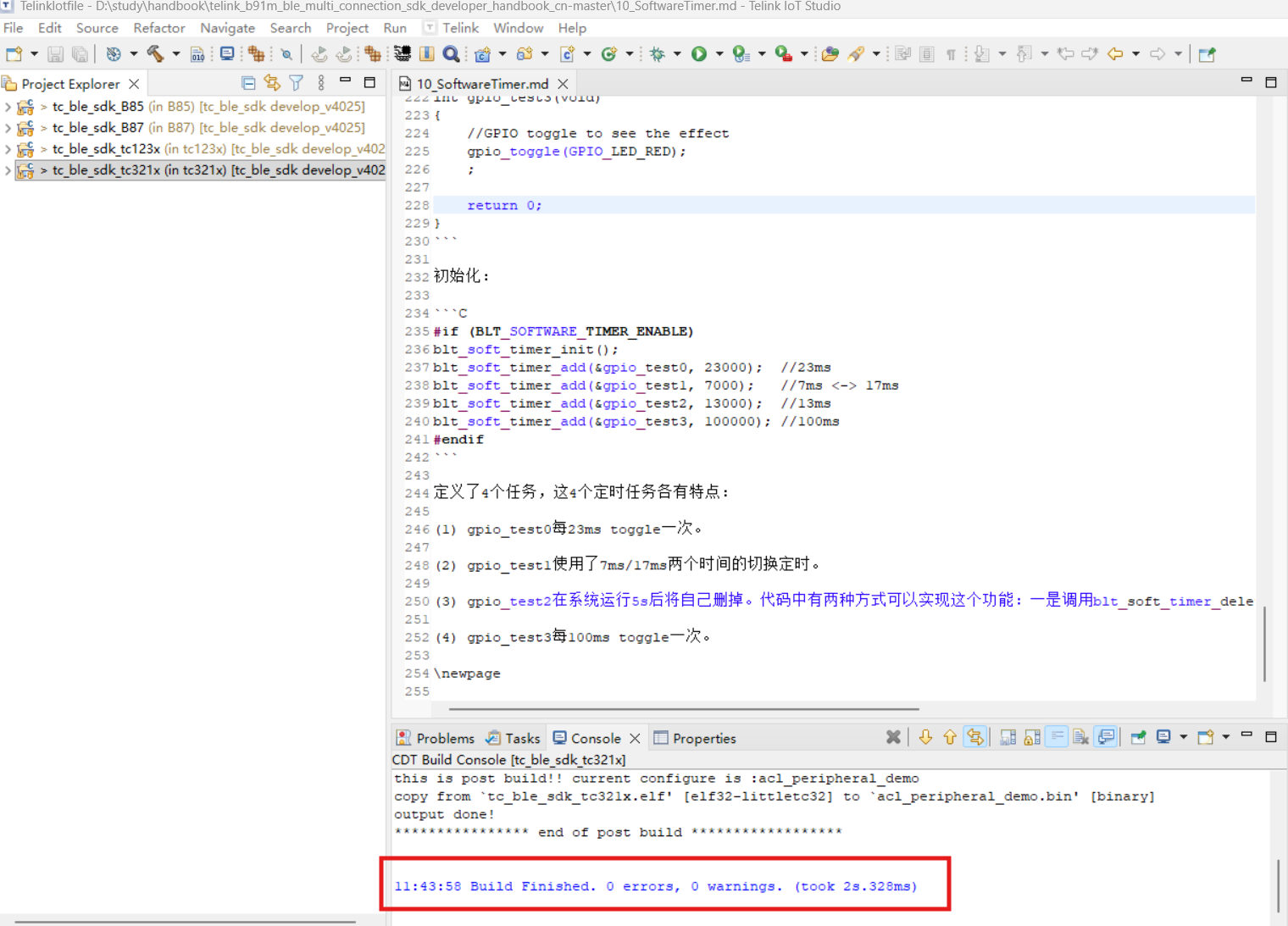
Task: Open the Build hammer dropdown arrow
Action: click(x=175, y=54)
